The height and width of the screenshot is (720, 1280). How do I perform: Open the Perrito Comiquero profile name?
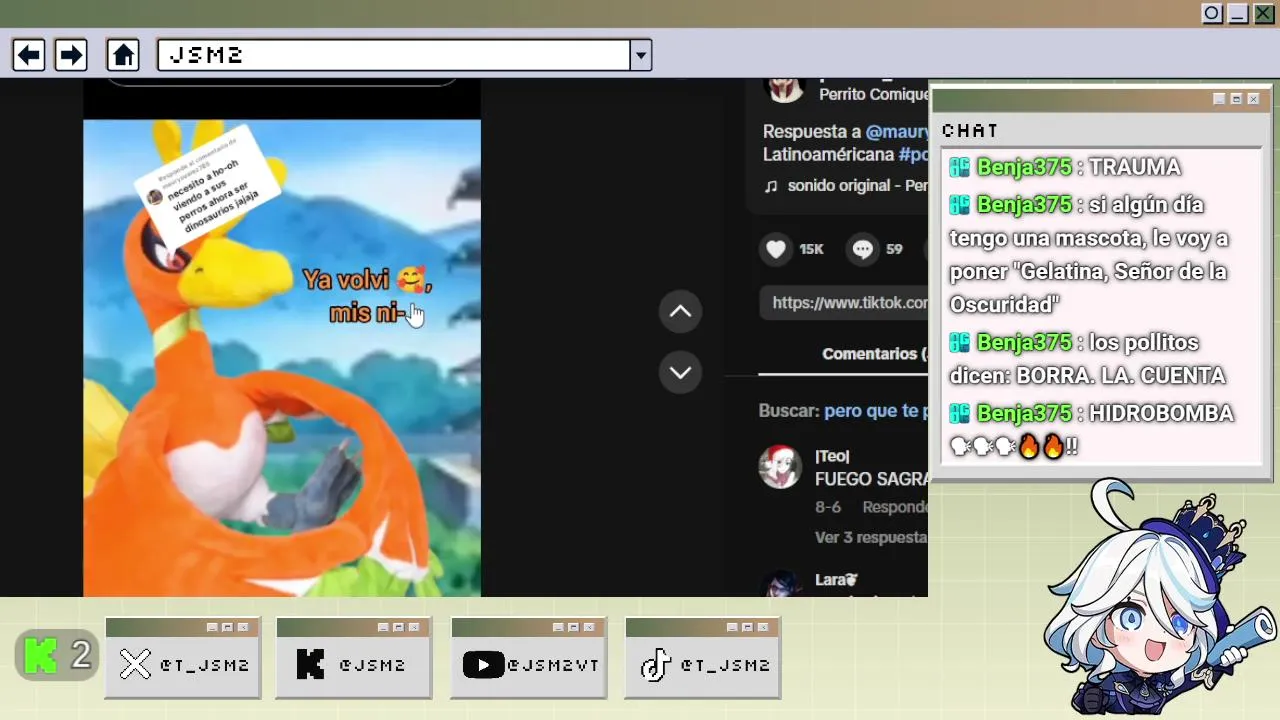[873, 94]
